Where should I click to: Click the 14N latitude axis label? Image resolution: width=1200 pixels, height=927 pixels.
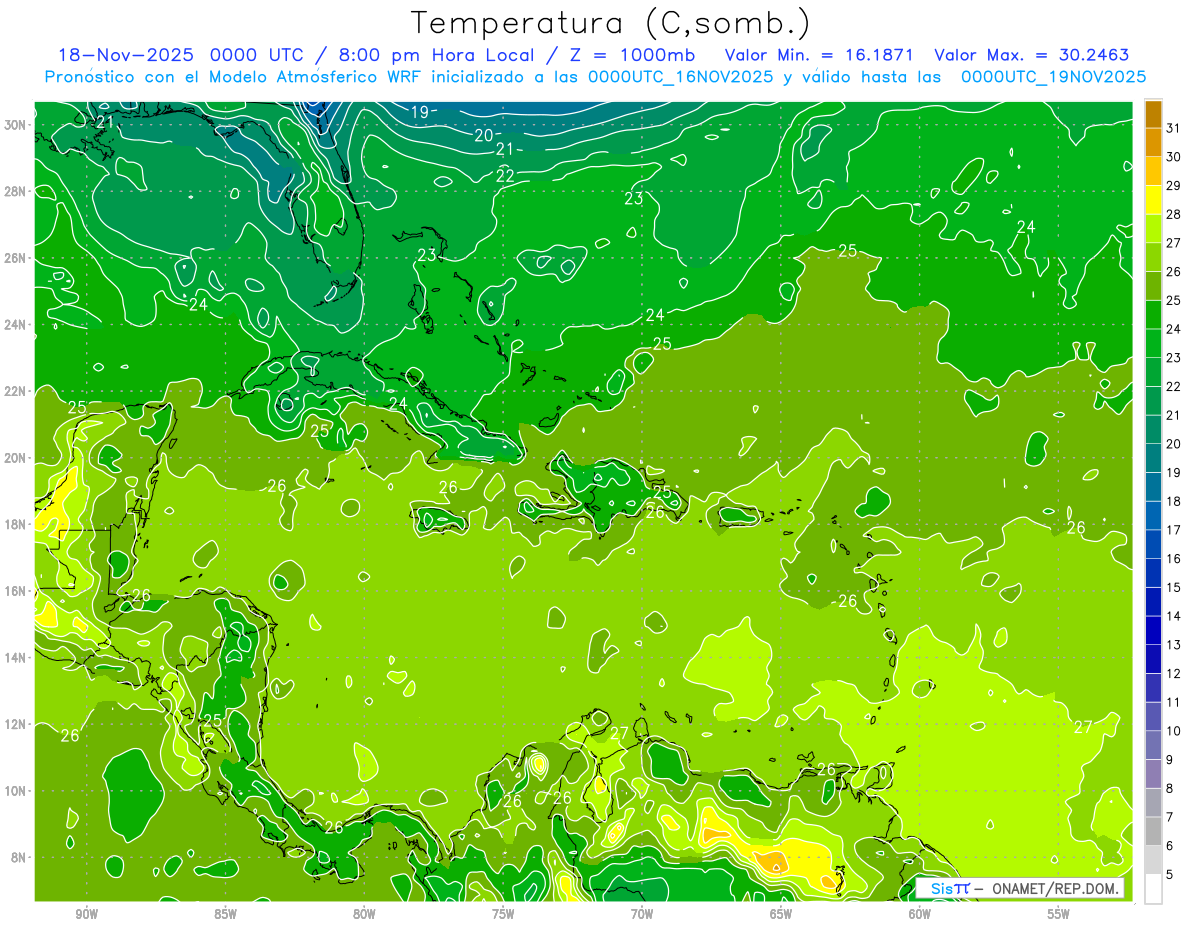15,658
